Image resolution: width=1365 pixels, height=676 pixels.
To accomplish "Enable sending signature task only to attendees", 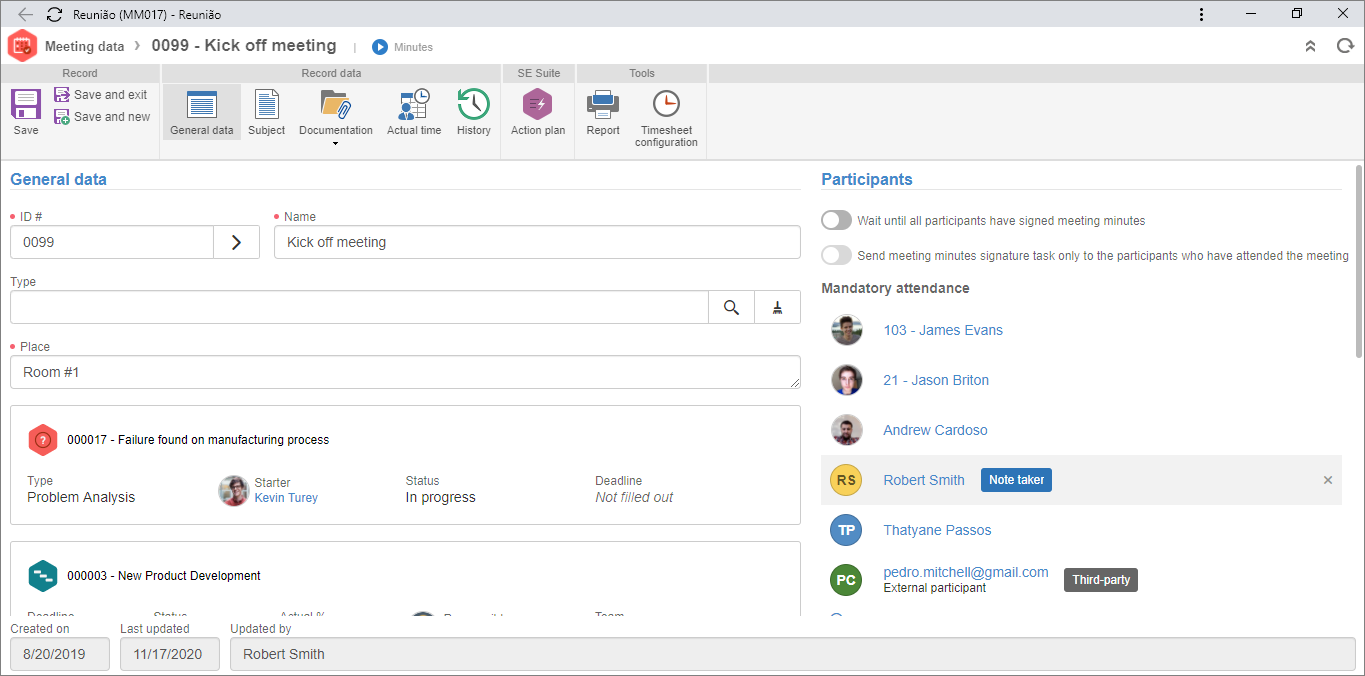I will click(836, 255).
